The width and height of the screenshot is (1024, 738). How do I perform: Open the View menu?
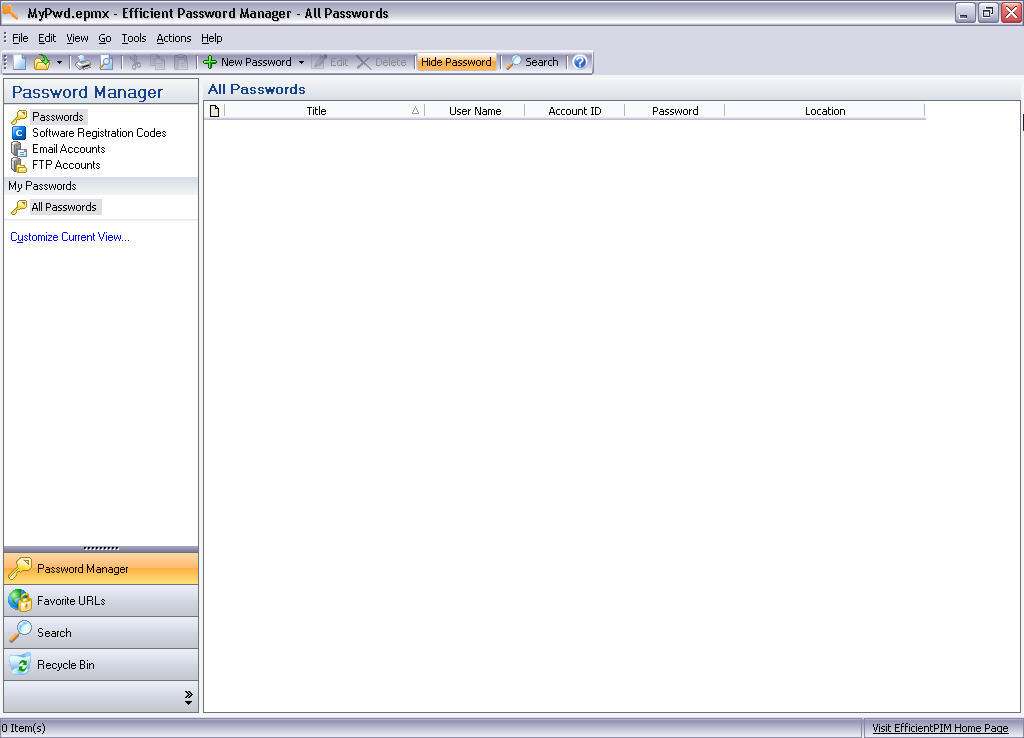point(77,38)
